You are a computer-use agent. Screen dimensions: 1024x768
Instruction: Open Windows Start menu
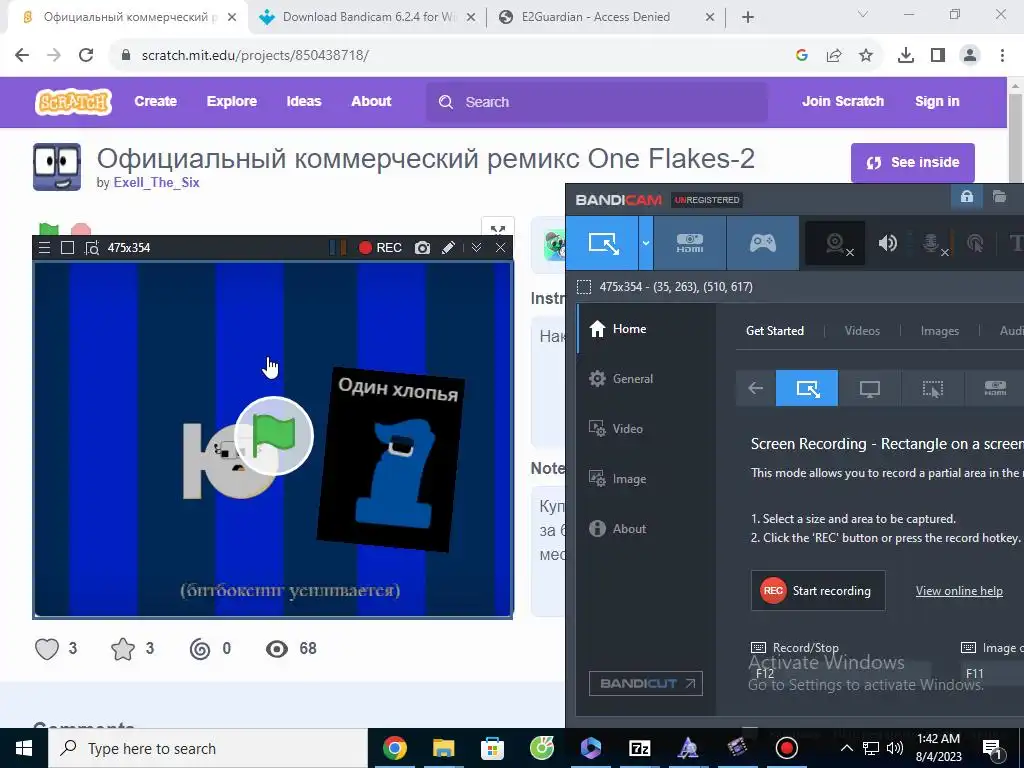pyautogui.click(x=24, y=748)
